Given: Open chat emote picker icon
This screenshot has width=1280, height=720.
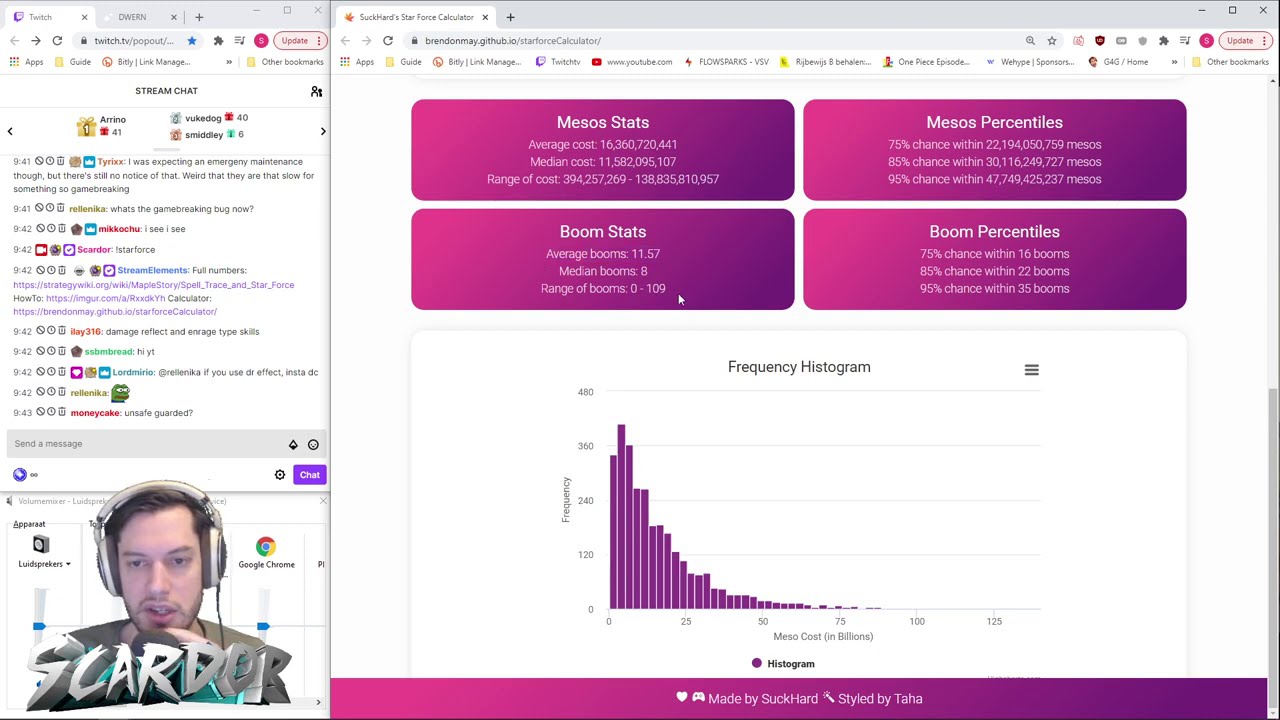Looking at the screenshot, I should coord(313,444).
